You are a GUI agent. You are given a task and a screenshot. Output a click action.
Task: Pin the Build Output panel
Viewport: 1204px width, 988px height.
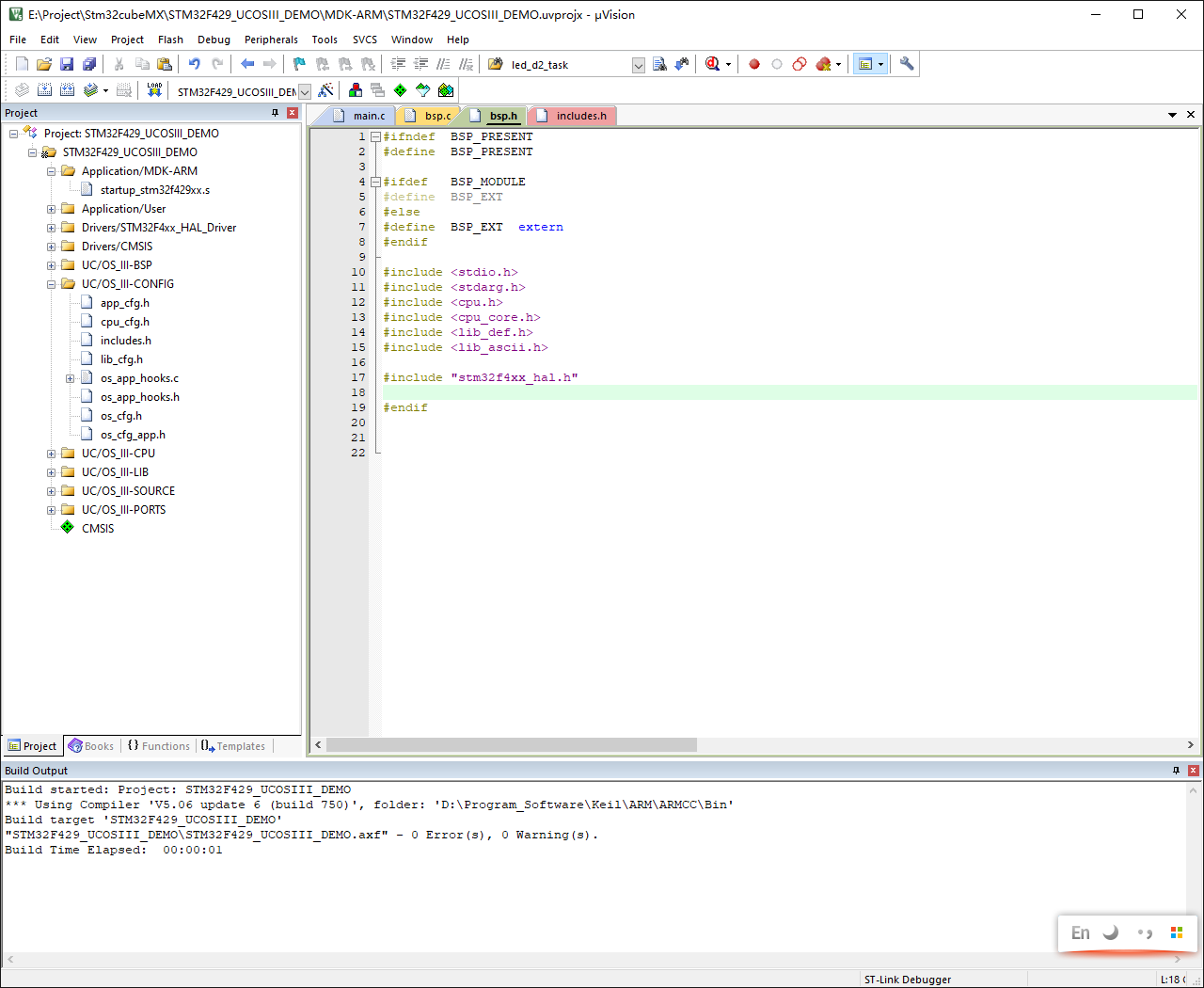click(x=1176, y=771)
